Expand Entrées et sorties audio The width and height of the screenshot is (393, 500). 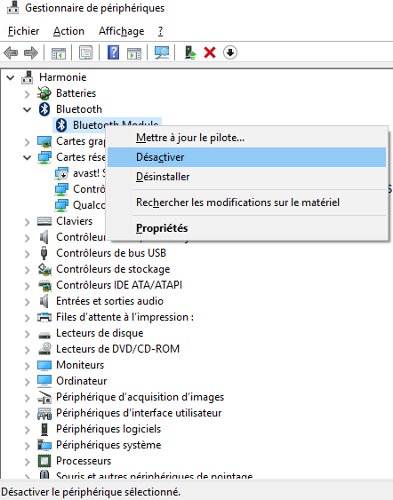pyautogui.click(x=27, y=302)
